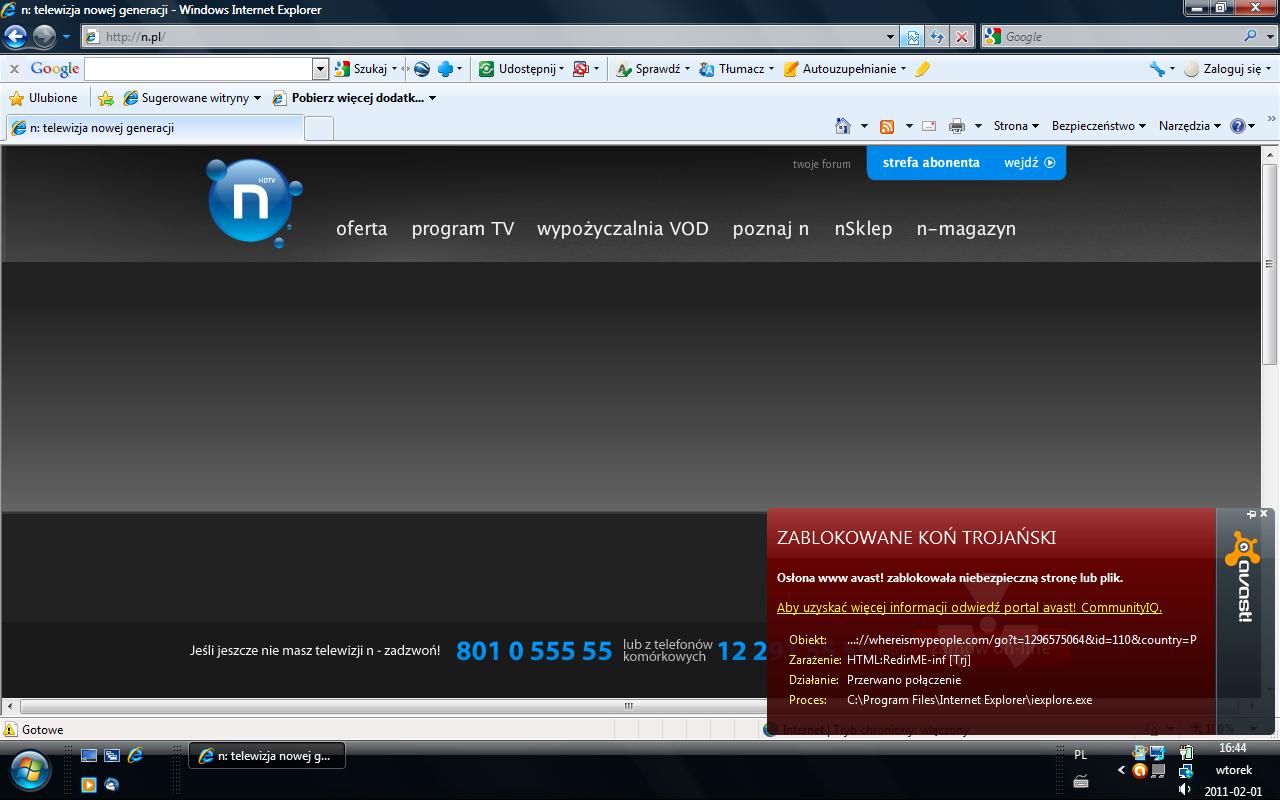Click the Google logo on the toolbar
Image resolution: width=1280 pixels, height=805 pixels.
pyautogui.click(x=55, y=69)
